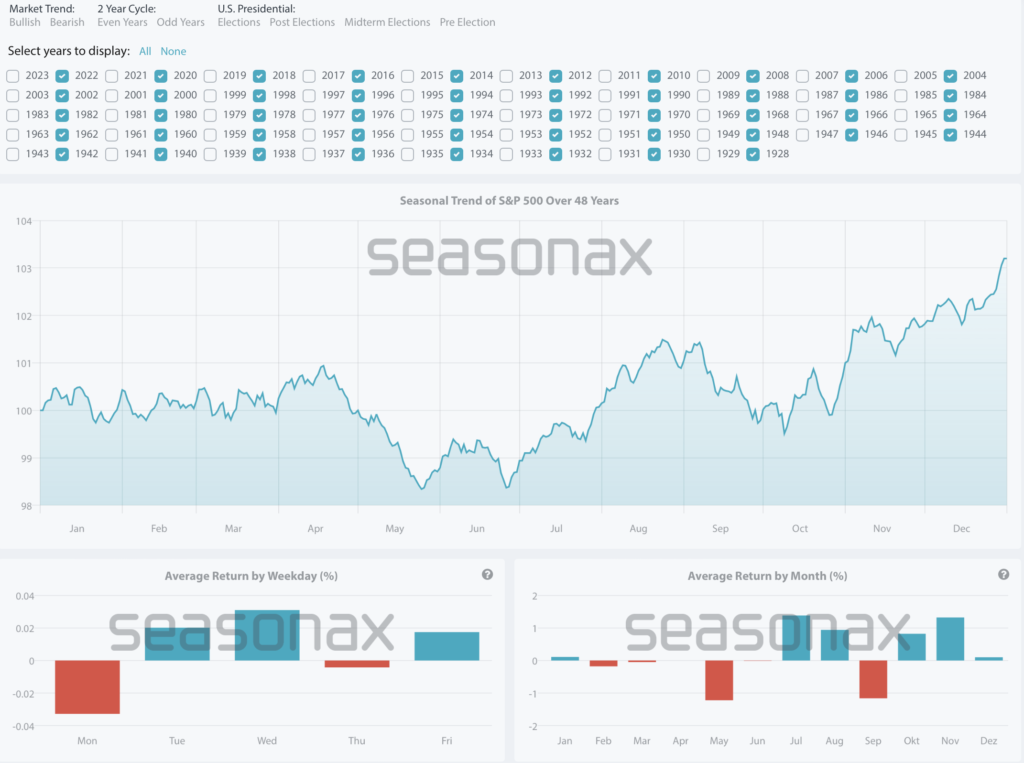Click the November monthly return bar

(950, 639)
